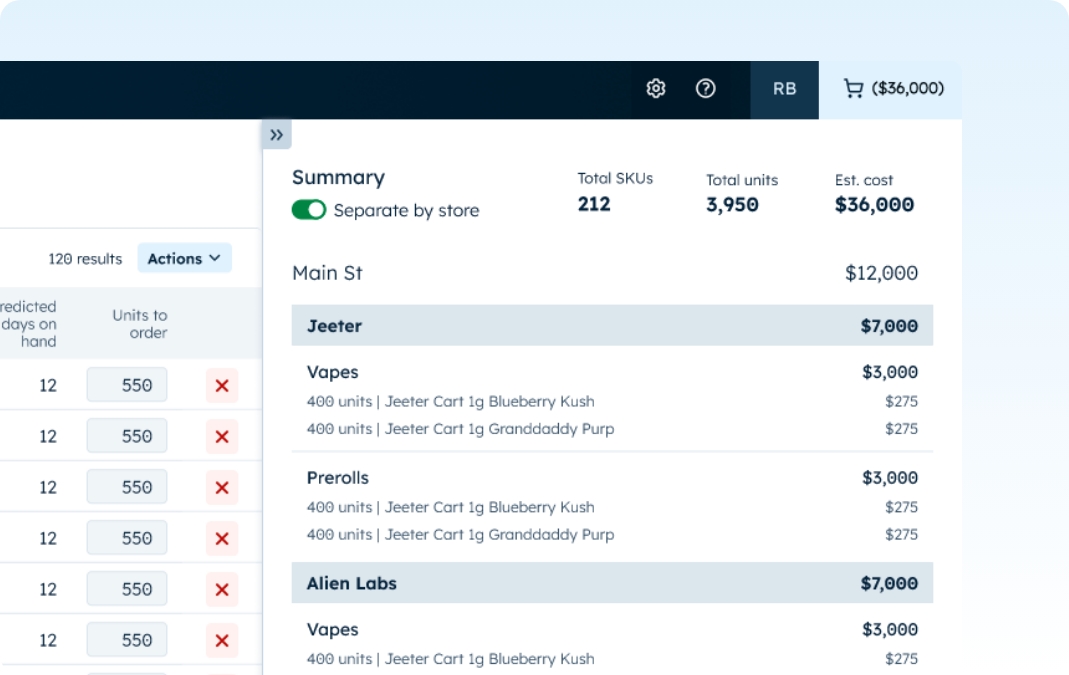Open the RB user profile menu
This screenshot has width=1069, height=675.
(x=784, y=89)
